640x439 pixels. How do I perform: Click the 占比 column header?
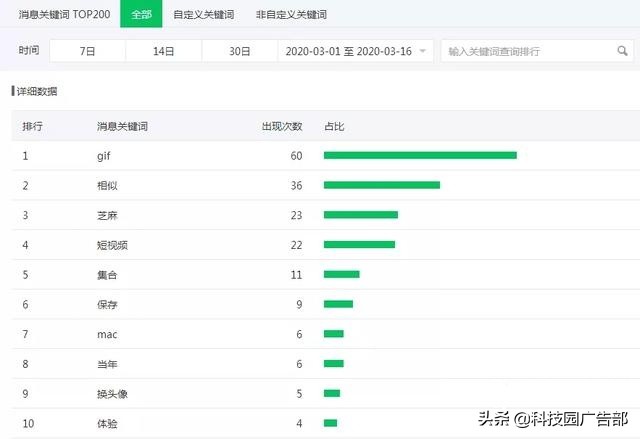pyautogui.click(x=334, y=126)
